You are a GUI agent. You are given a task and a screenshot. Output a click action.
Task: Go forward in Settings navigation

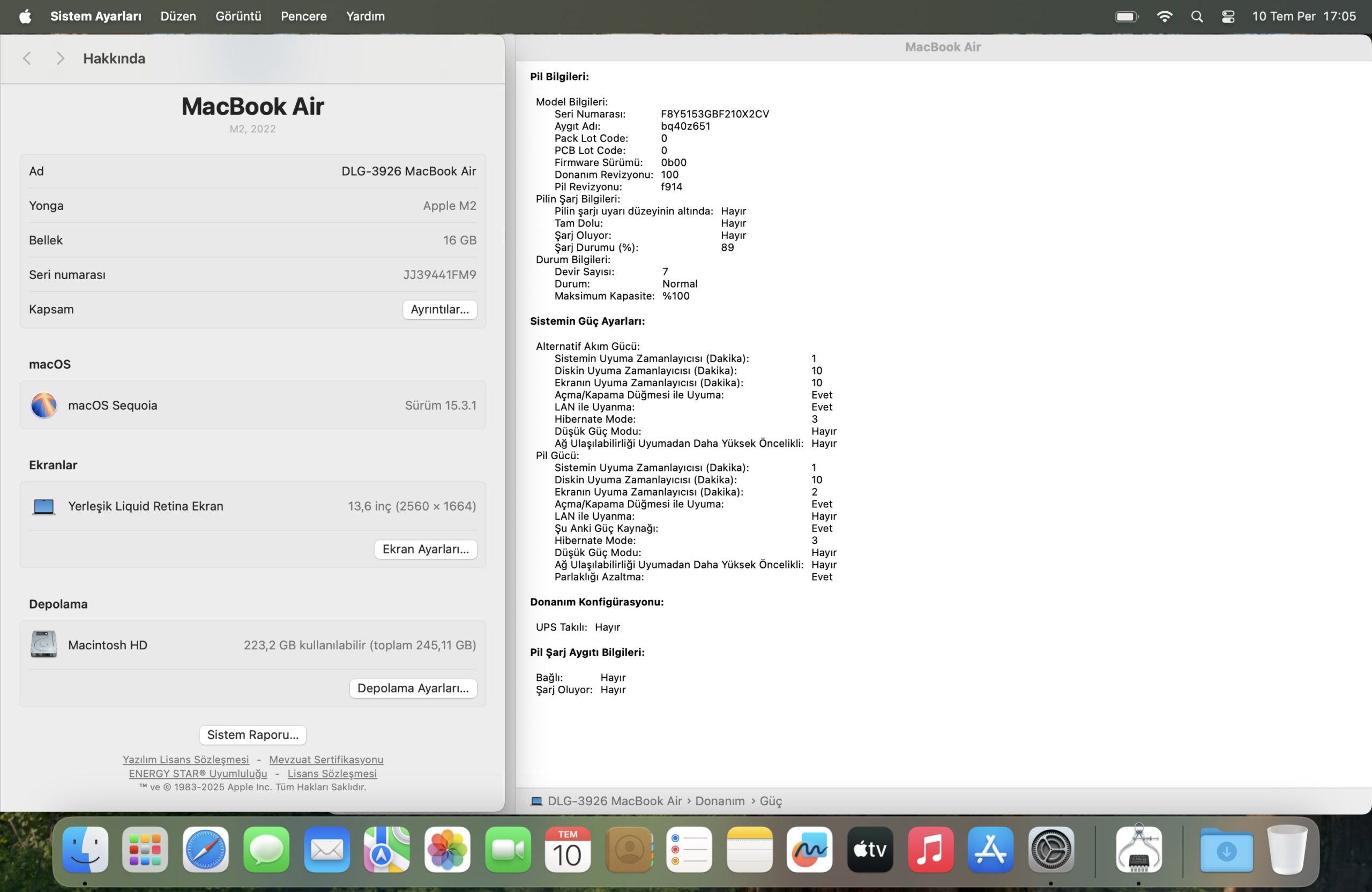60,58
